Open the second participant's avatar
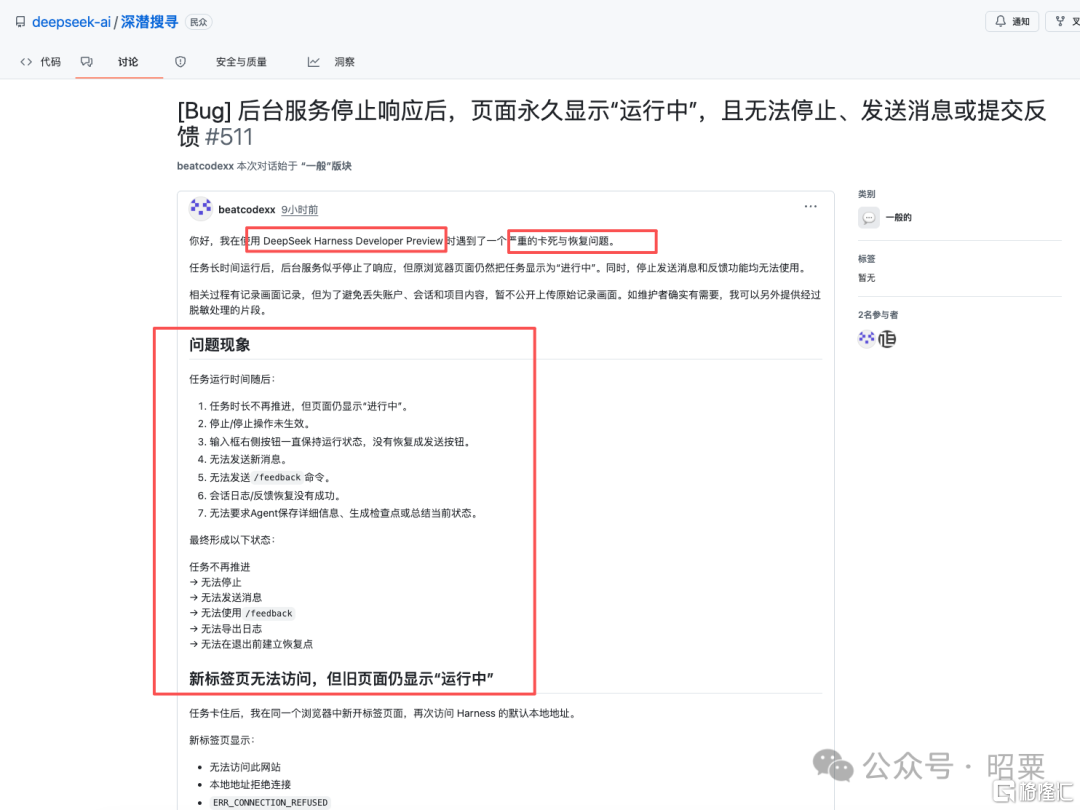Screen dimensions: 1080x810 coord(887,339)
